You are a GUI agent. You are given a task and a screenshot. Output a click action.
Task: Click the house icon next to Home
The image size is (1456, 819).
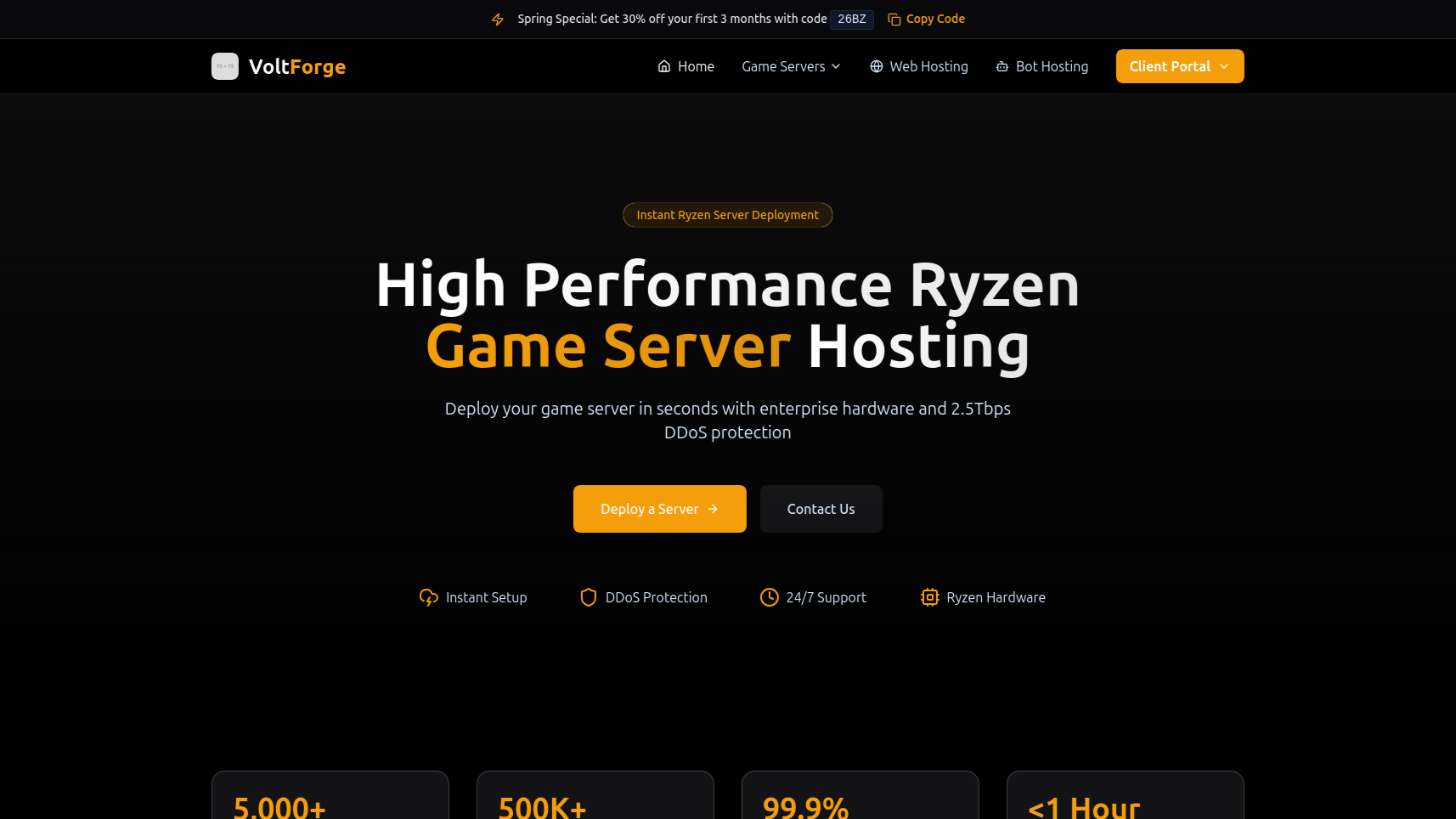[664, 66]
